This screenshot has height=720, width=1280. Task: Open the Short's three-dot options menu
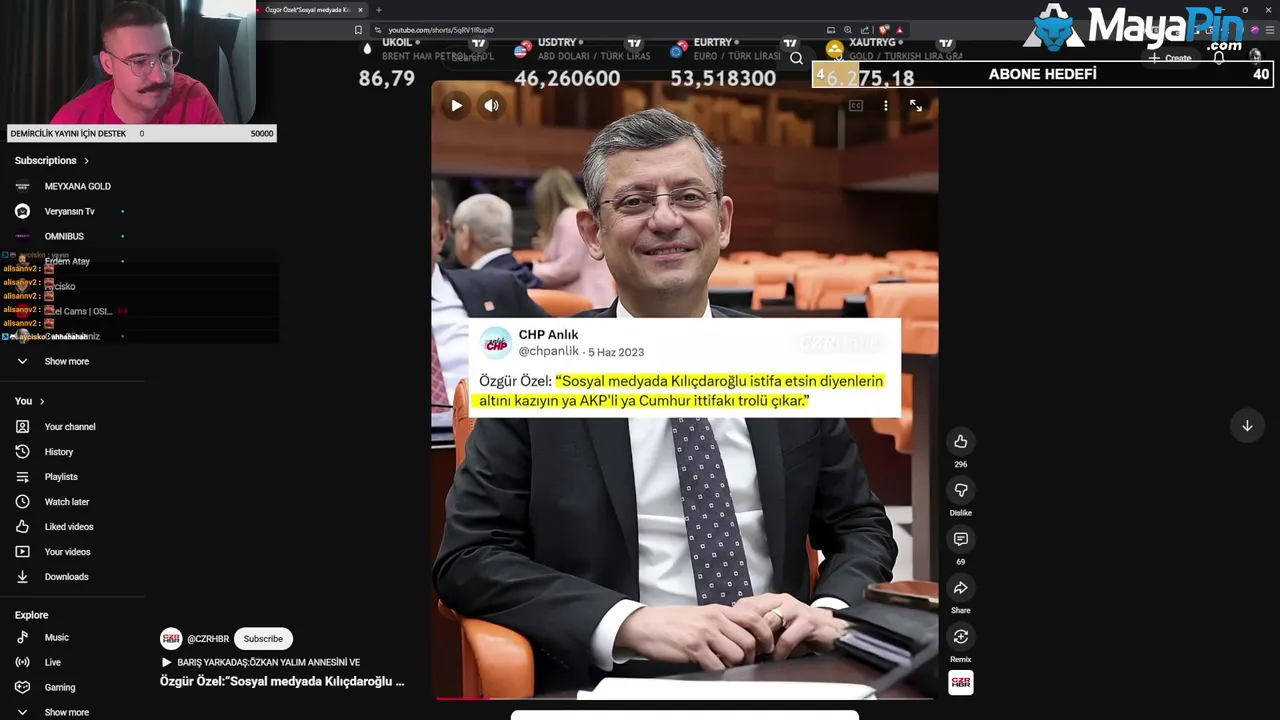point(885,105)
